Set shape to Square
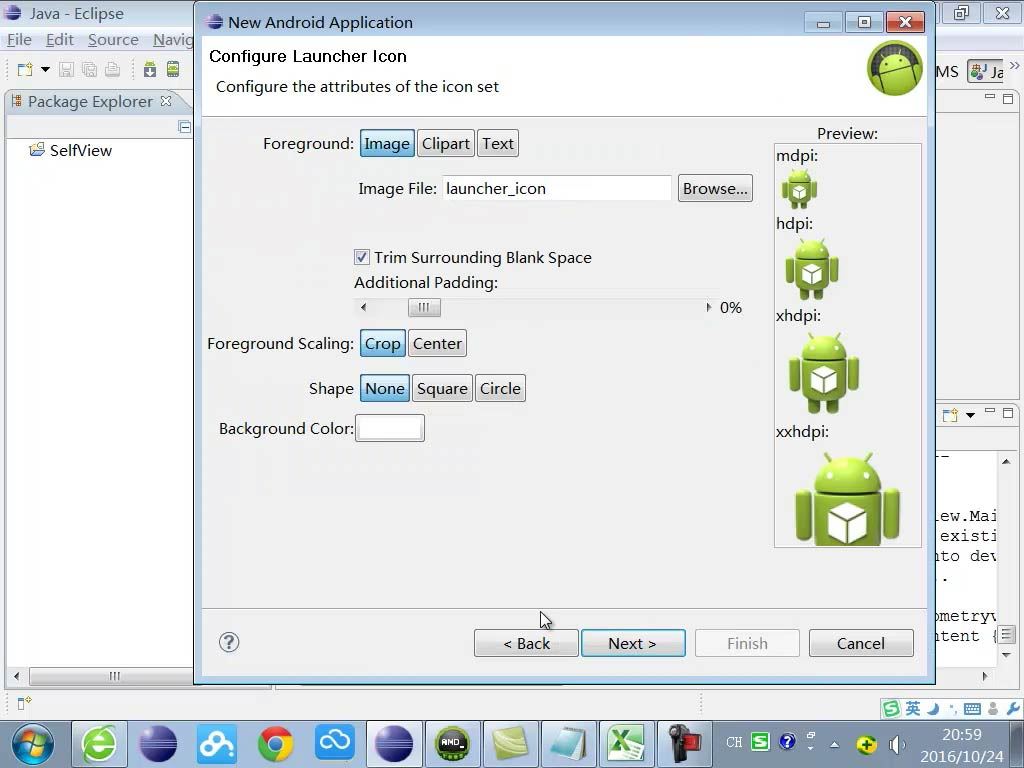Viewport: 1024px width, 768px height. point(442,389)
